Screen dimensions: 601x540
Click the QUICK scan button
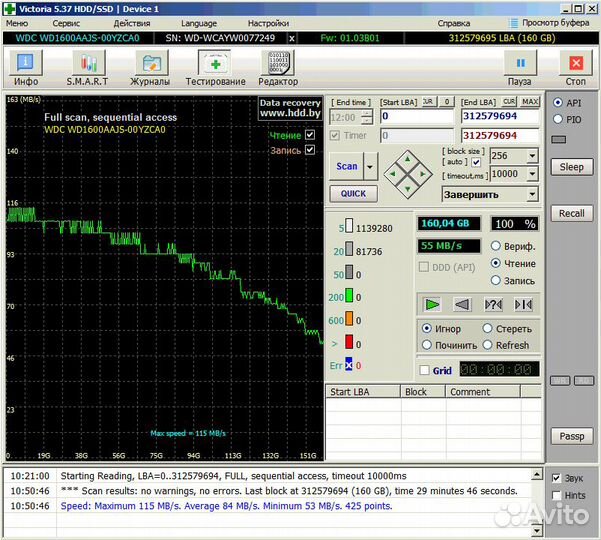pos(353,194)
